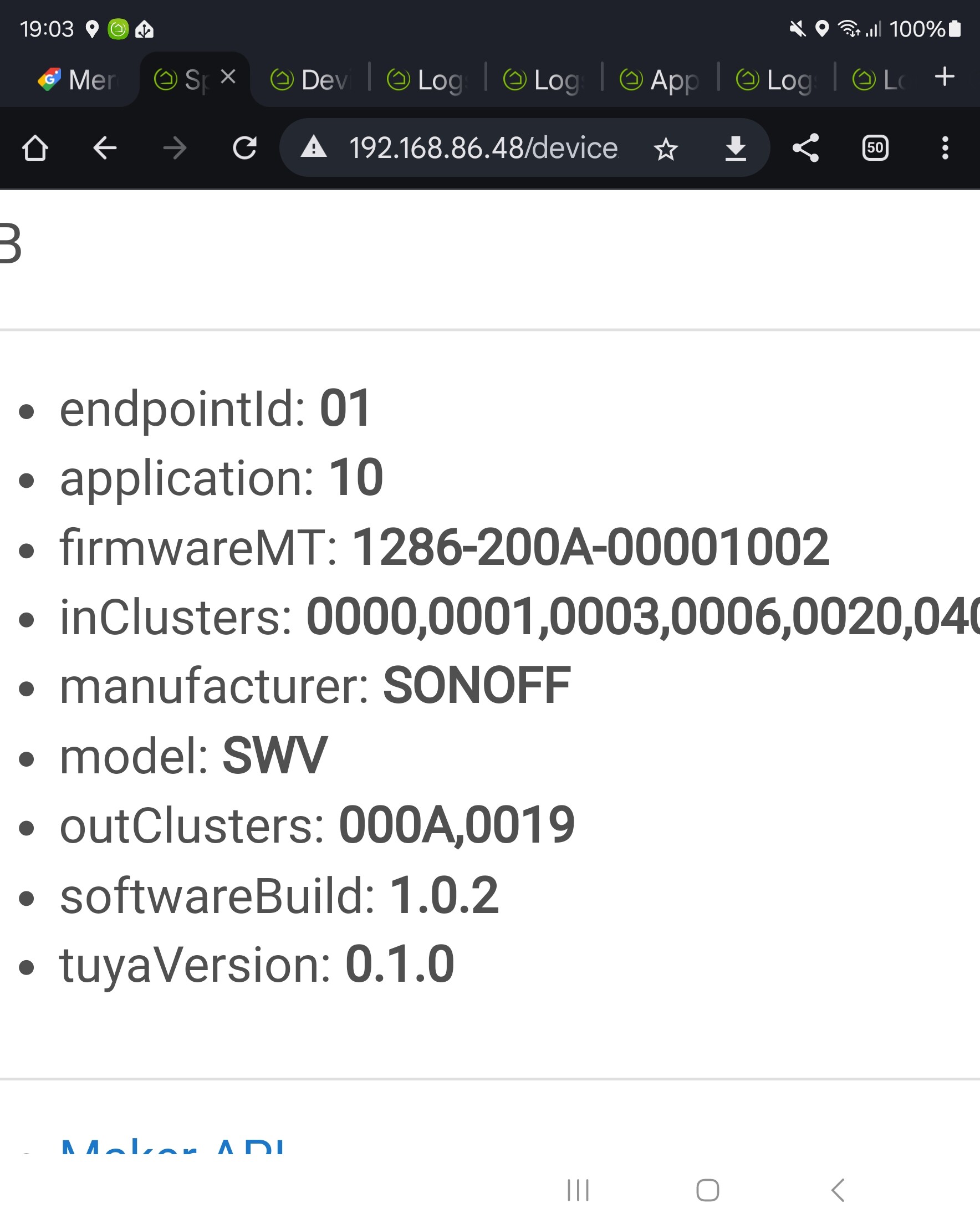
Task: Tap Android recent apps button
Action: [x=578, y=1190]
